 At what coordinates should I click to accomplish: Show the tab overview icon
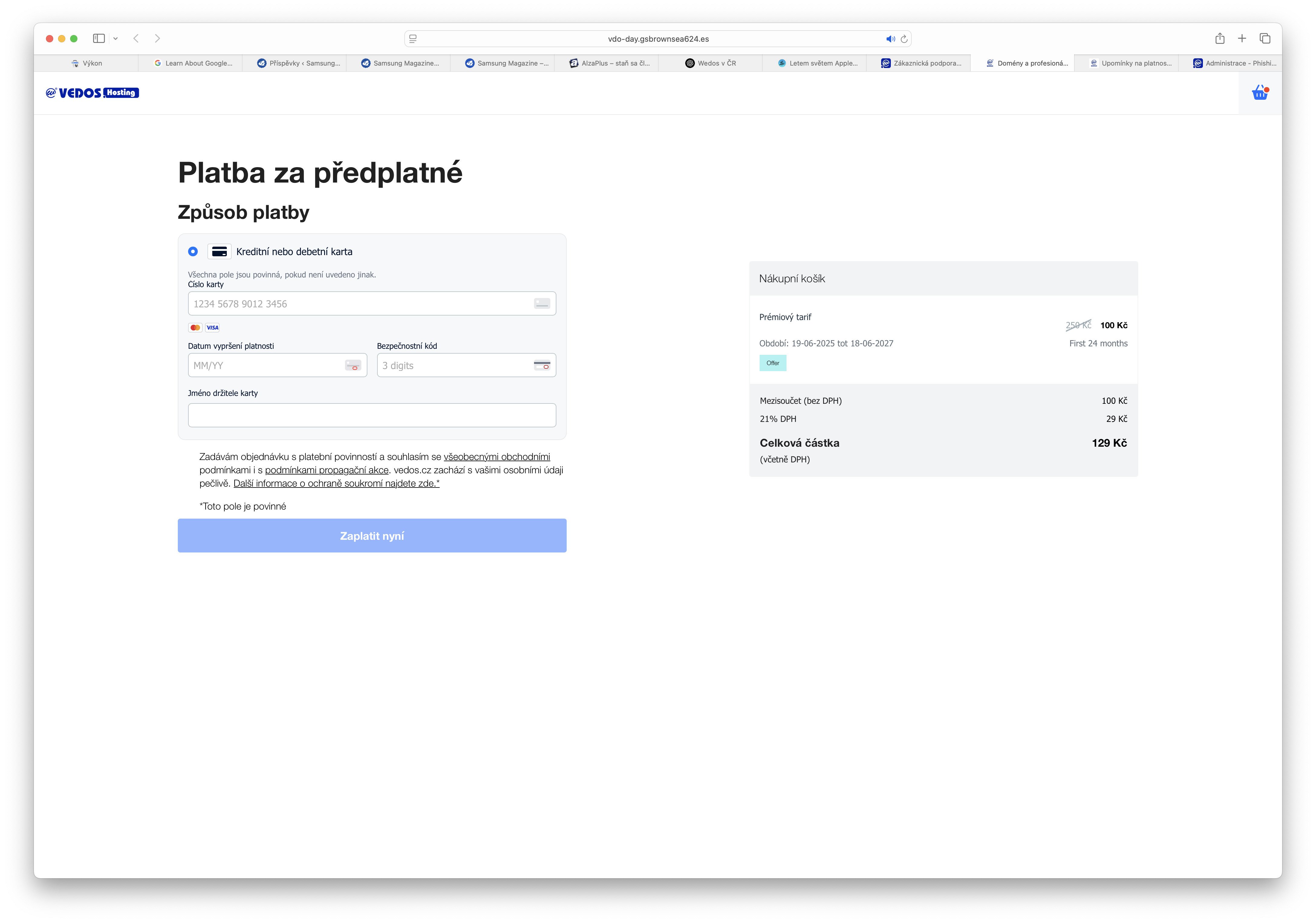point(1265,38)
